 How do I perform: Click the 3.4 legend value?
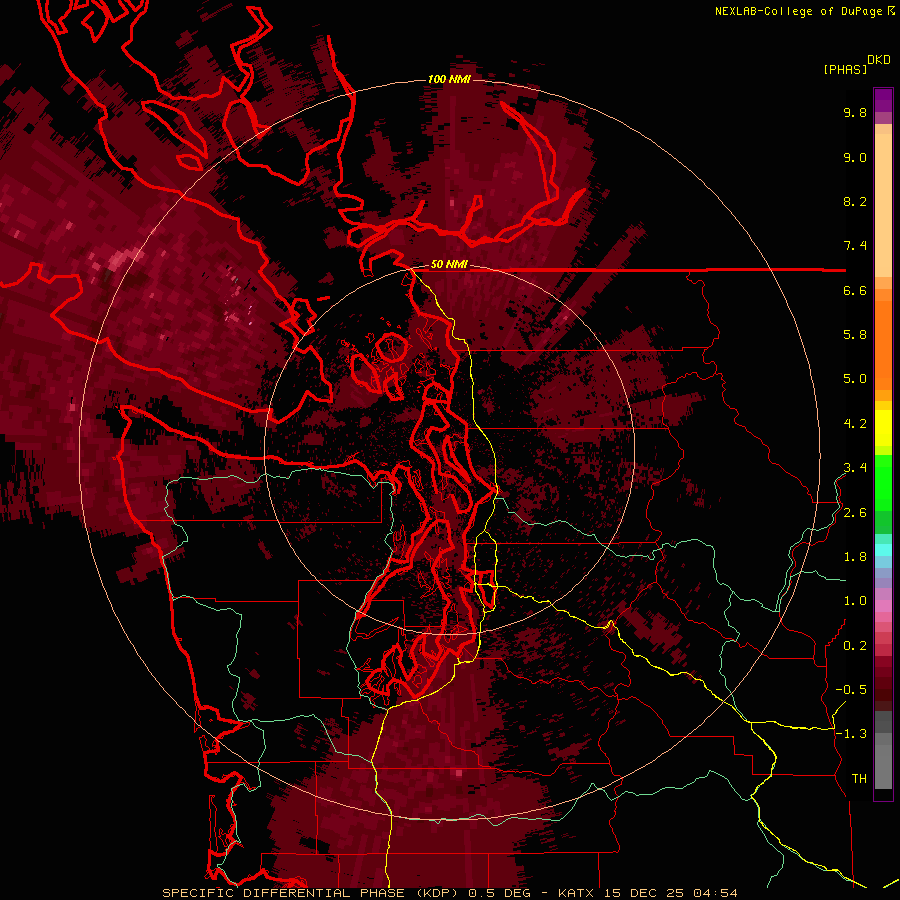[855, 468]
